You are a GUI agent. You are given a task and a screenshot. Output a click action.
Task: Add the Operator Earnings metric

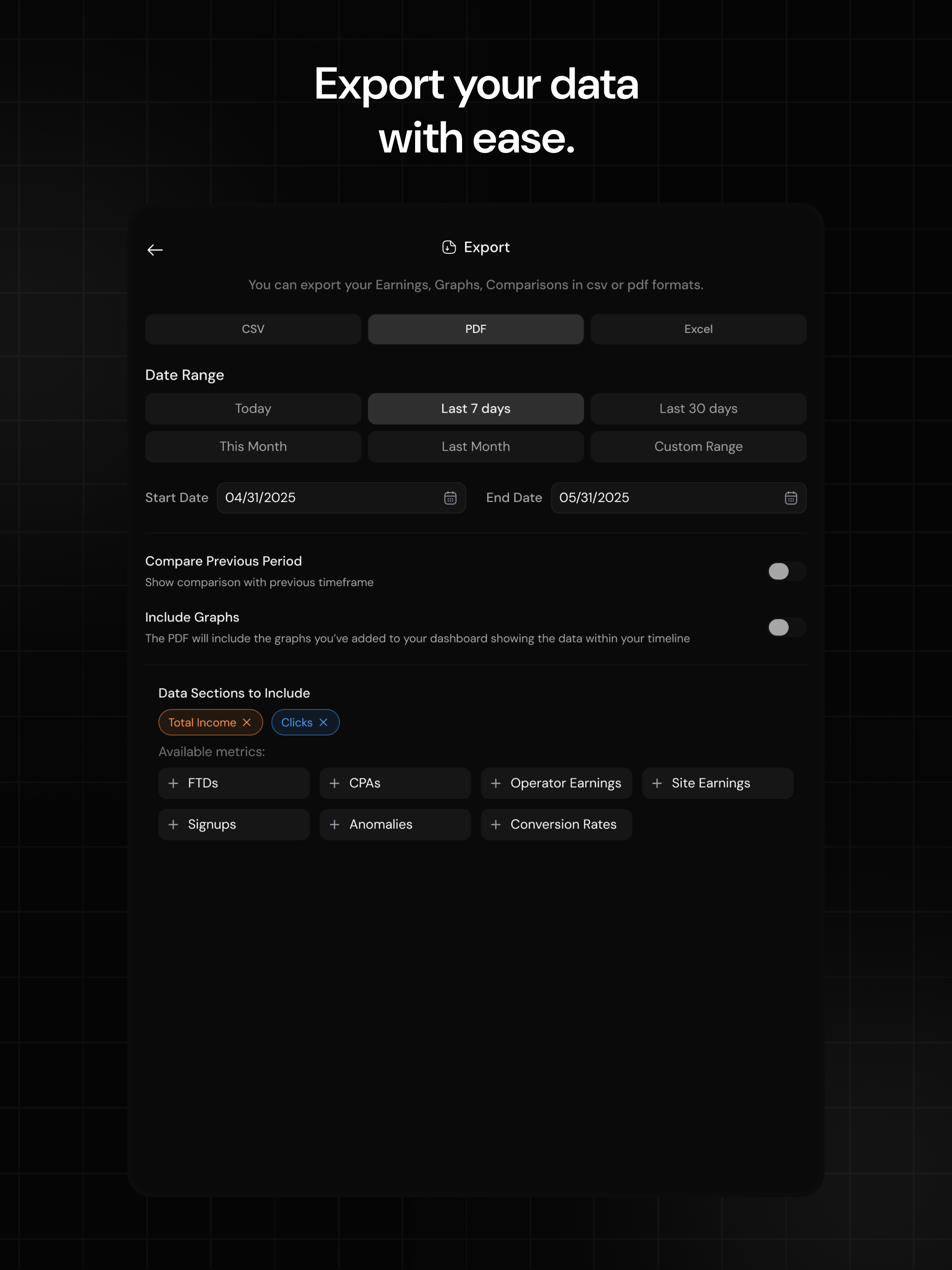click(x=556, y=783)
